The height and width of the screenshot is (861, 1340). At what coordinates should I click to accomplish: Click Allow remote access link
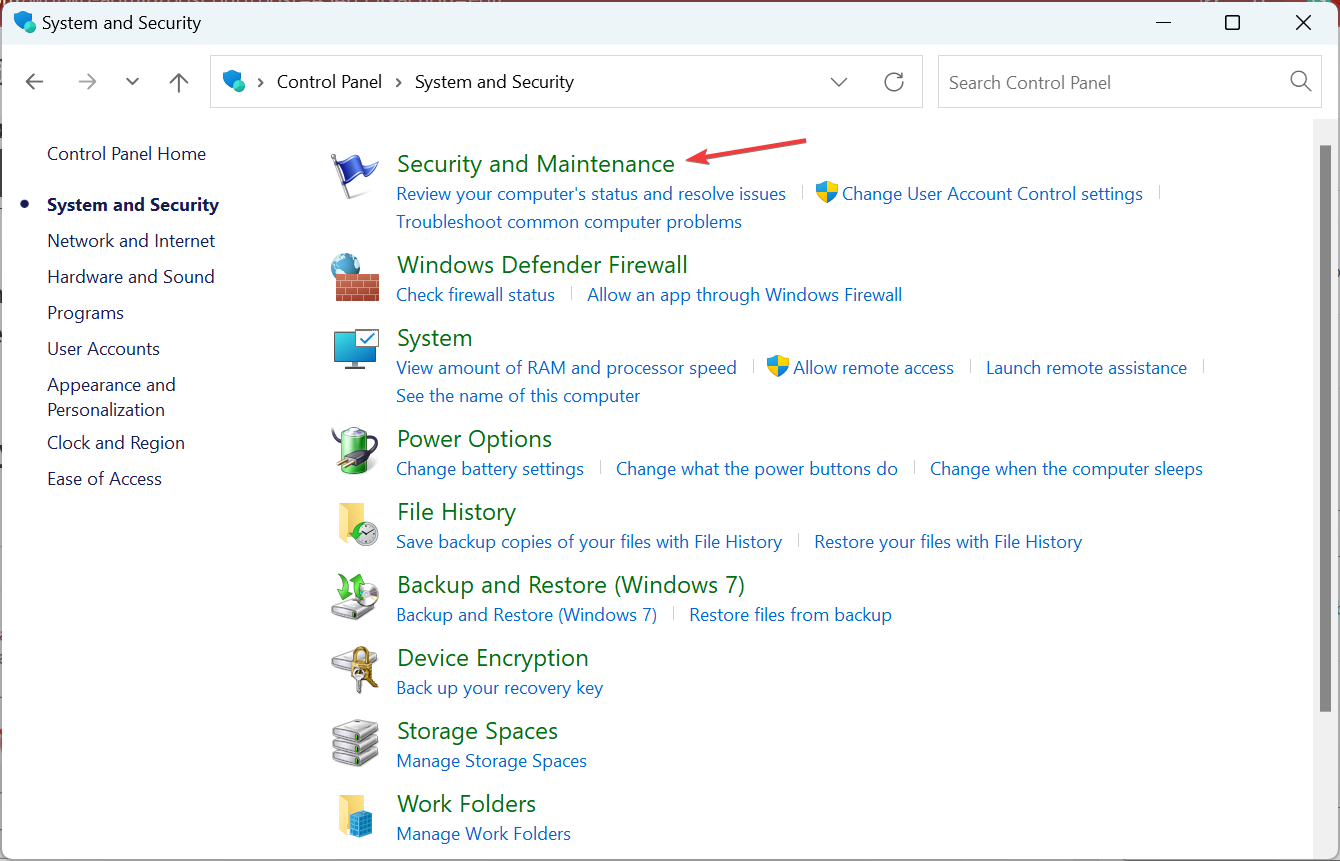point(873,368)
